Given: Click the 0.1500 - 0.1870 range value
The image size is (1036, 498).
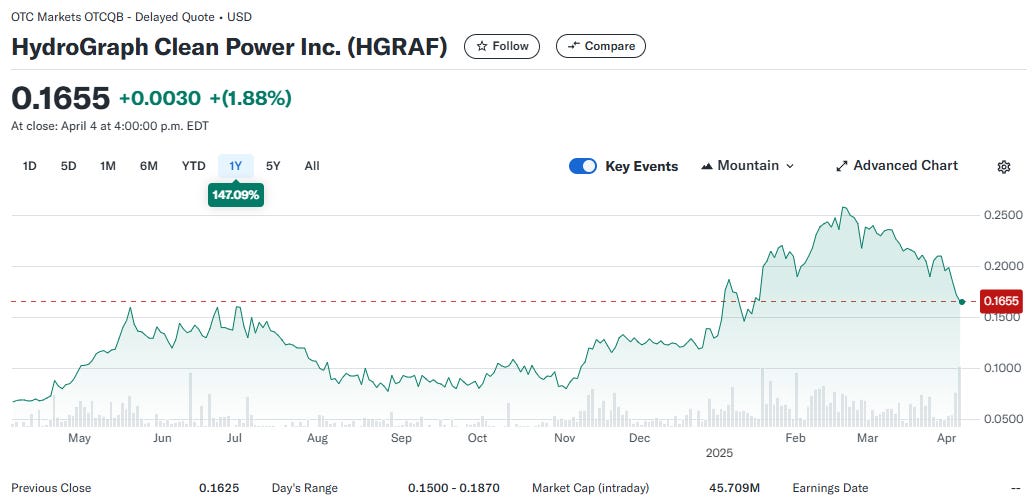Looking at the screenshot, I should click(x=453, y=488).
